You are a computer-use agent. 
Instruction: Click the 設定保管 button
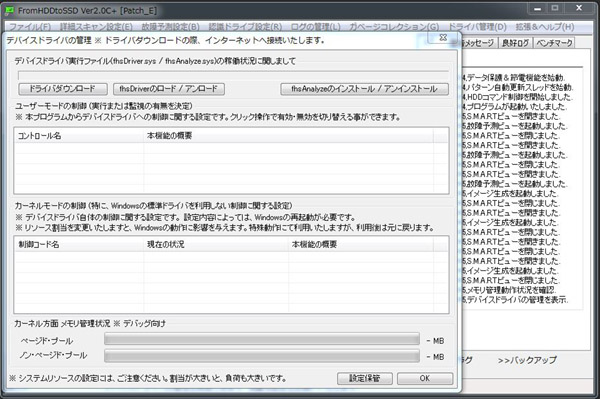coord(365,378)
